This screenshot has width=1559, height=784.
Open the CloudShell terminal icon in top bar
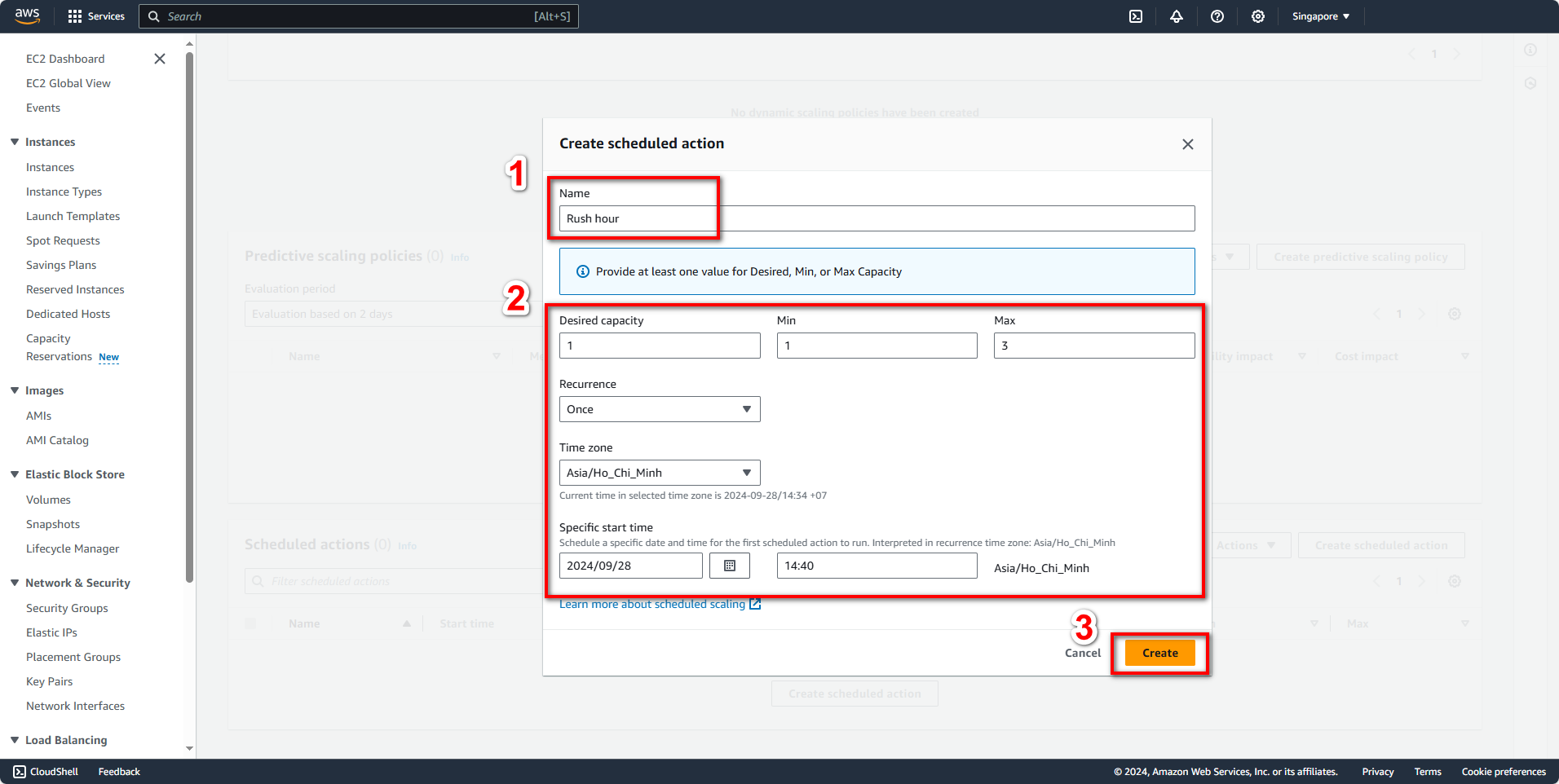point(1135,16)
